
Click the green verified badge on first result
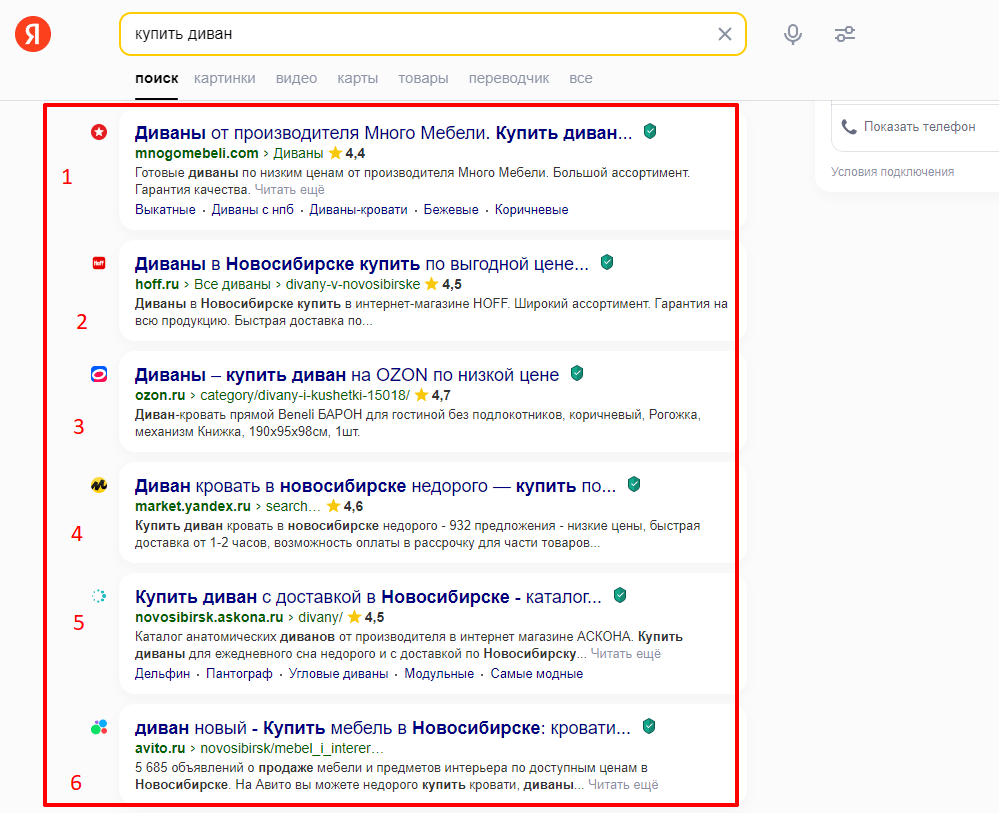point(650,130)
